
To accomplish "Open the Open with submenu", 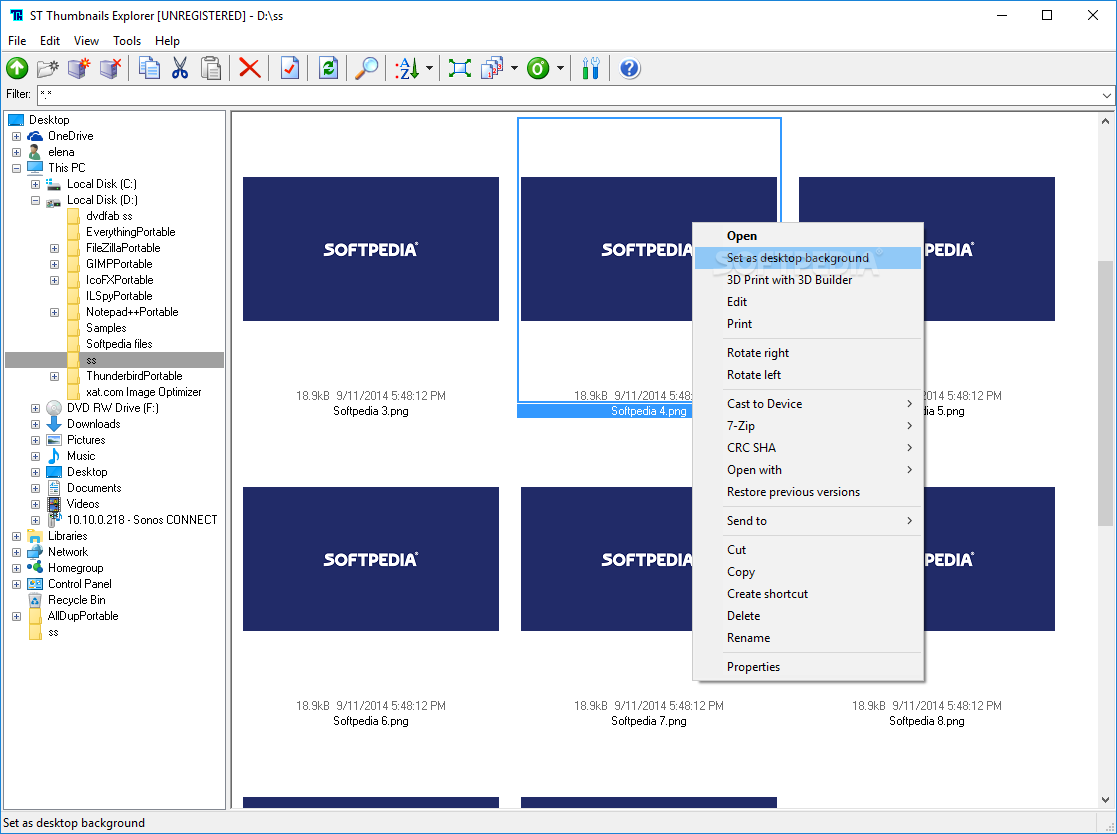I will pyautogui.click(x=808, y=470).
